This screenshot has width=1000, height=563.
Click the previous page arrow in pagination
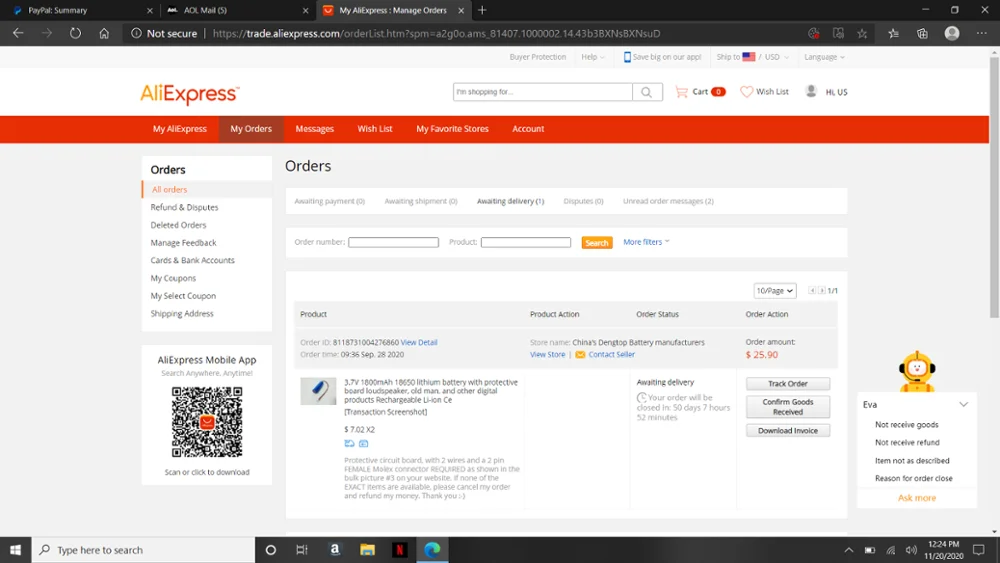tap(812, 291)
